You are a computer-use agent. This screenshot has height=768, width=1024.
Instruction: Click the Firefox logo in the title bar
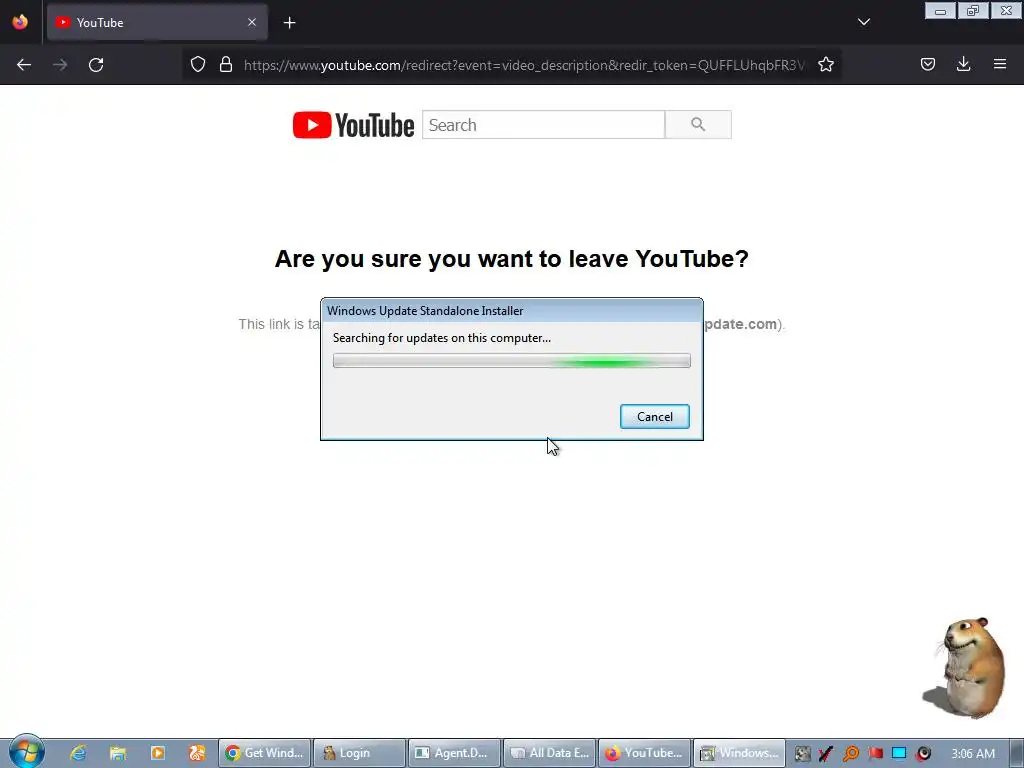coord(20,22)
